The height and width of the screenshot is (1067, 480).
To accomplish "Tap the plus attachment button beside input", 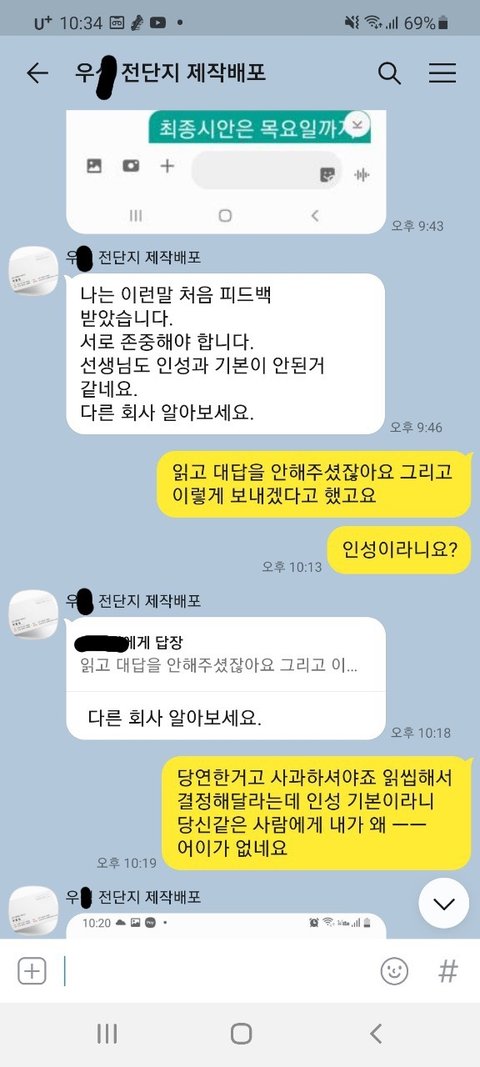I will click(31, 971).
